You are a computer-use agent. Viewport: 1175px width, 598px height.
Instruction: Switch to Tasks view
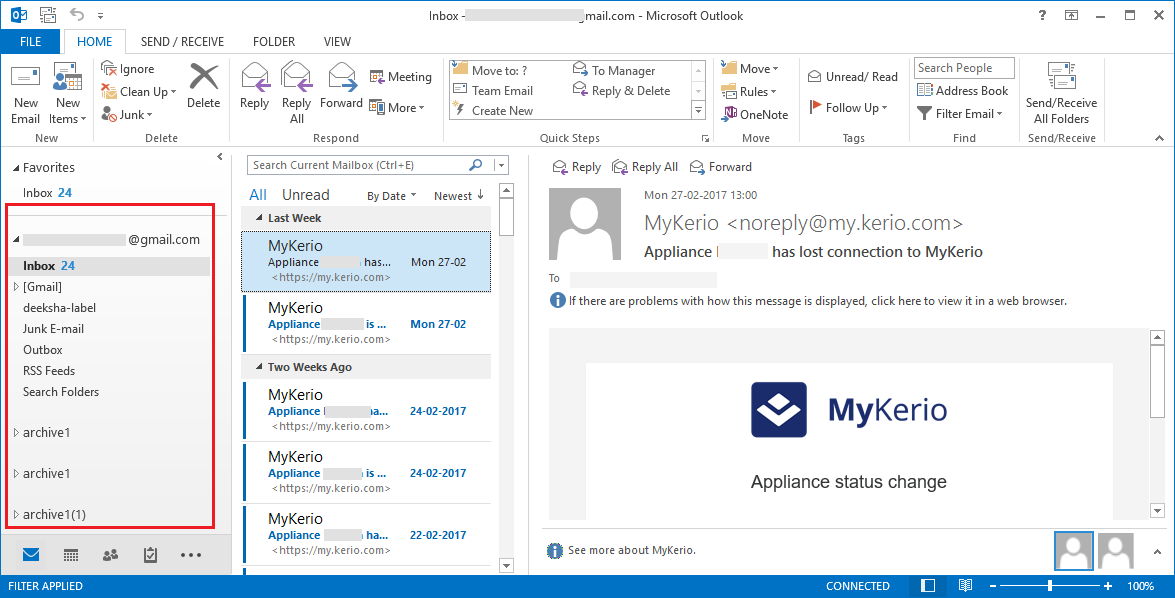click(151, 555)
